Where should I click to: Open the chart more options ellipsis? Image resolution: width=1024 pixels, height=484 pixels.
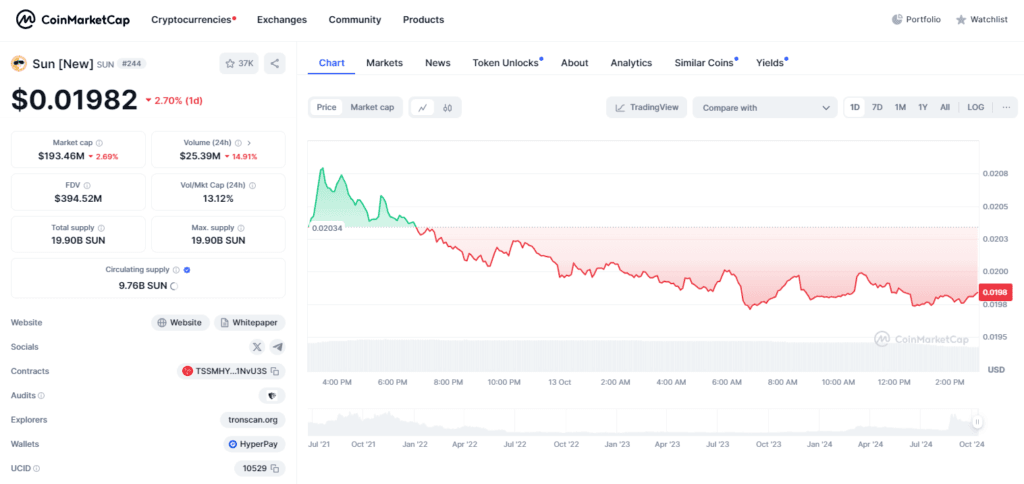point(1006,107)
